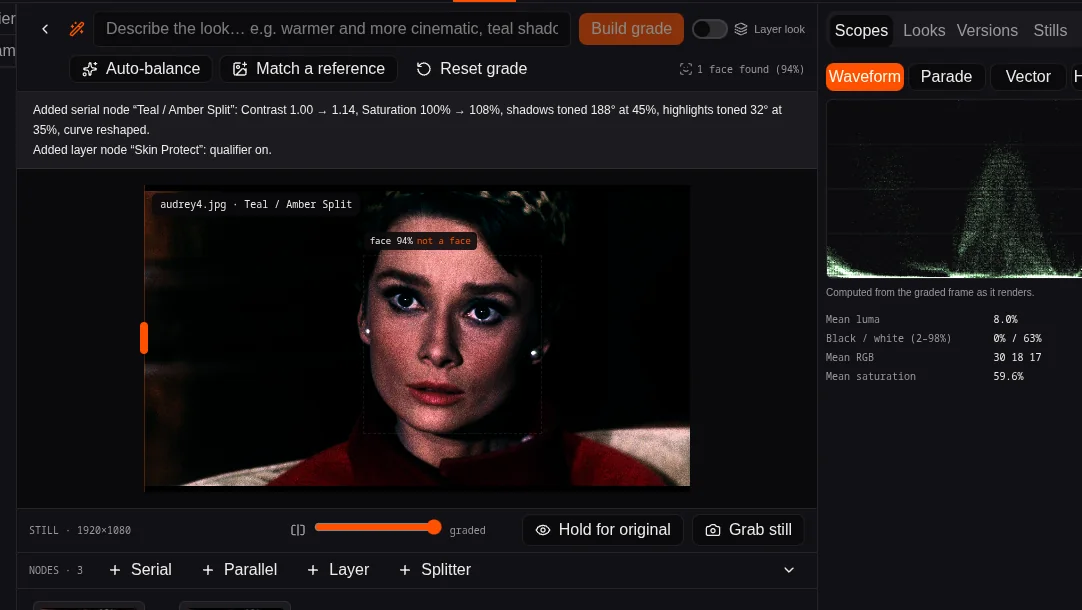
Task: Add a Splitter node
Action: point(436,570)
